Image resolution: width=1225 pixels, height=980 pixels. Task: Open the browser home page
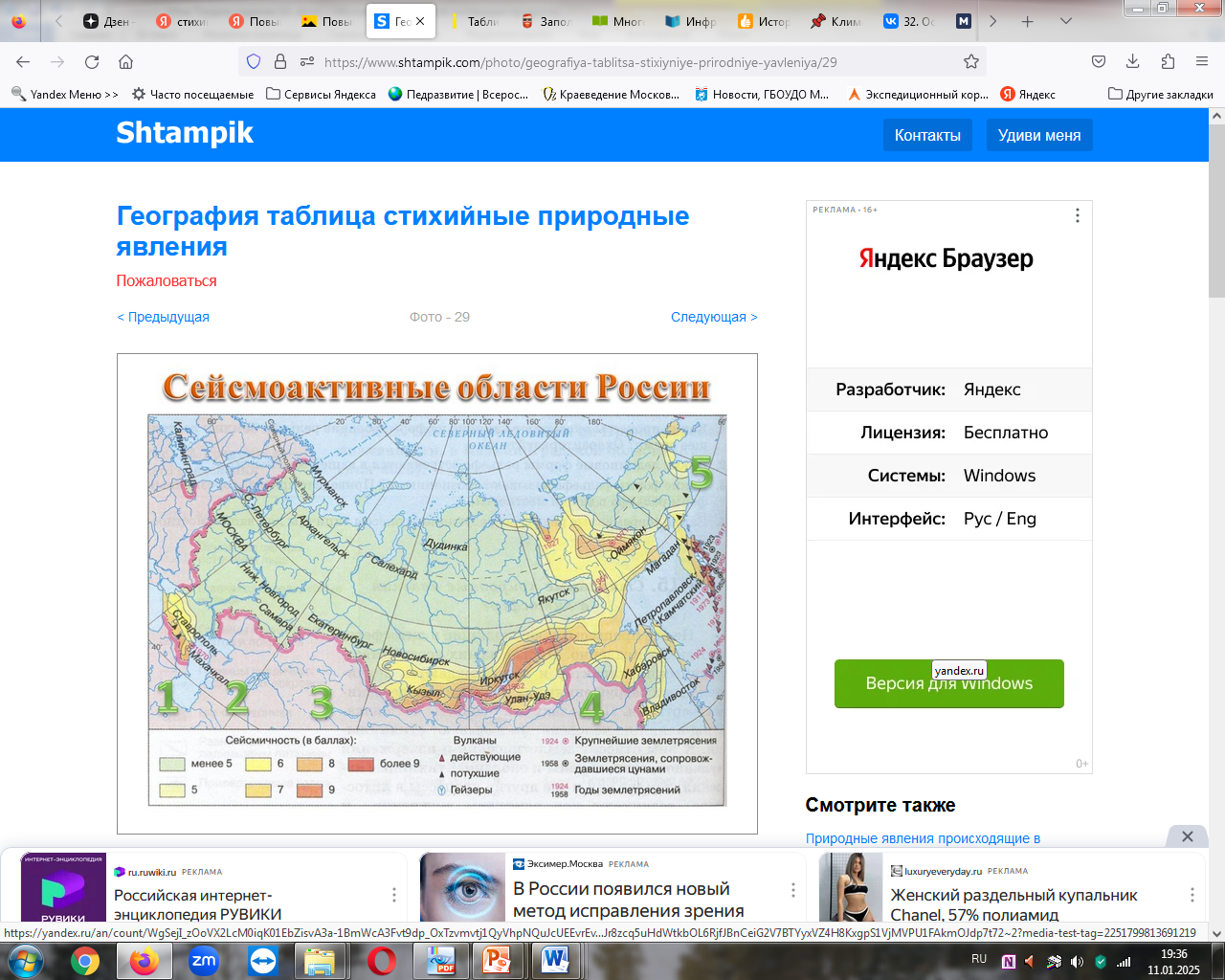[x=125, y=61]
